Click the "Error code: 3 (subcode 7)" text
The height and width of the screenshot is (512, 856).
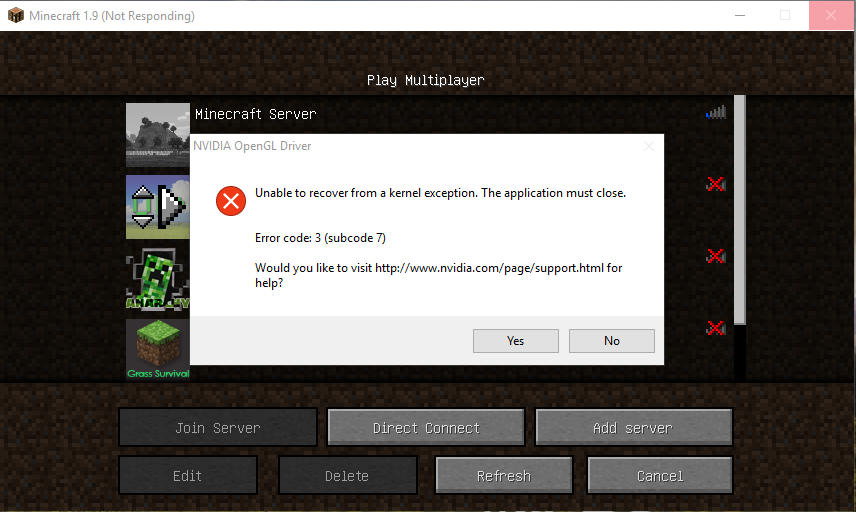(x=320, y=238)
